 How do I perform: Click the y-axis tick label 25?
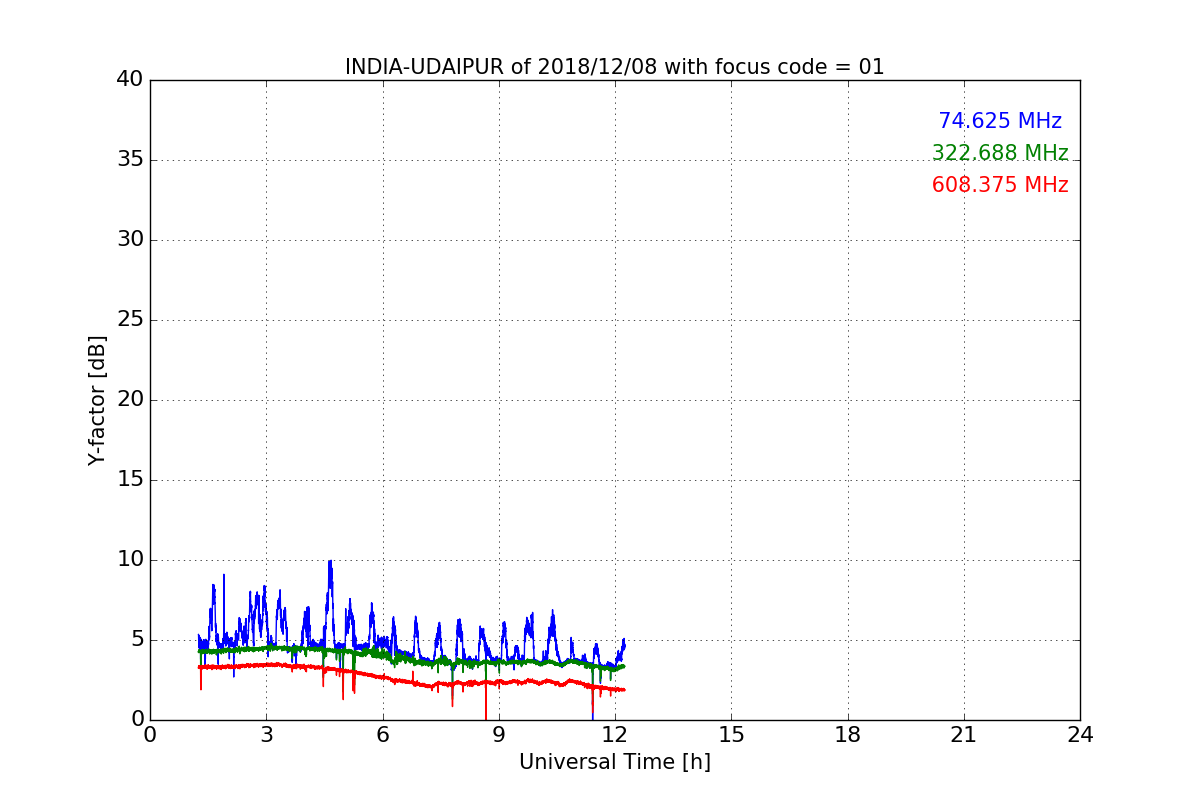[130, 320]
